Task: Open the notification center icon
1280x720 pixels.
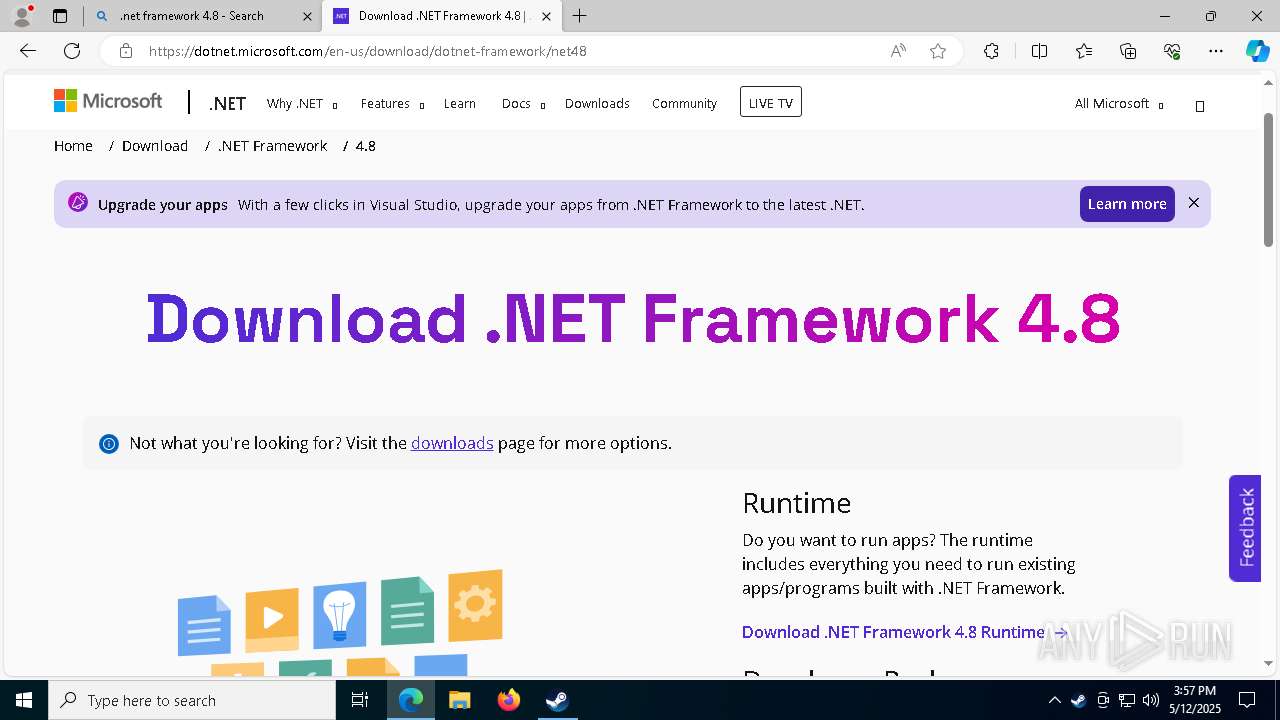Action: (x=1247, y=700)
